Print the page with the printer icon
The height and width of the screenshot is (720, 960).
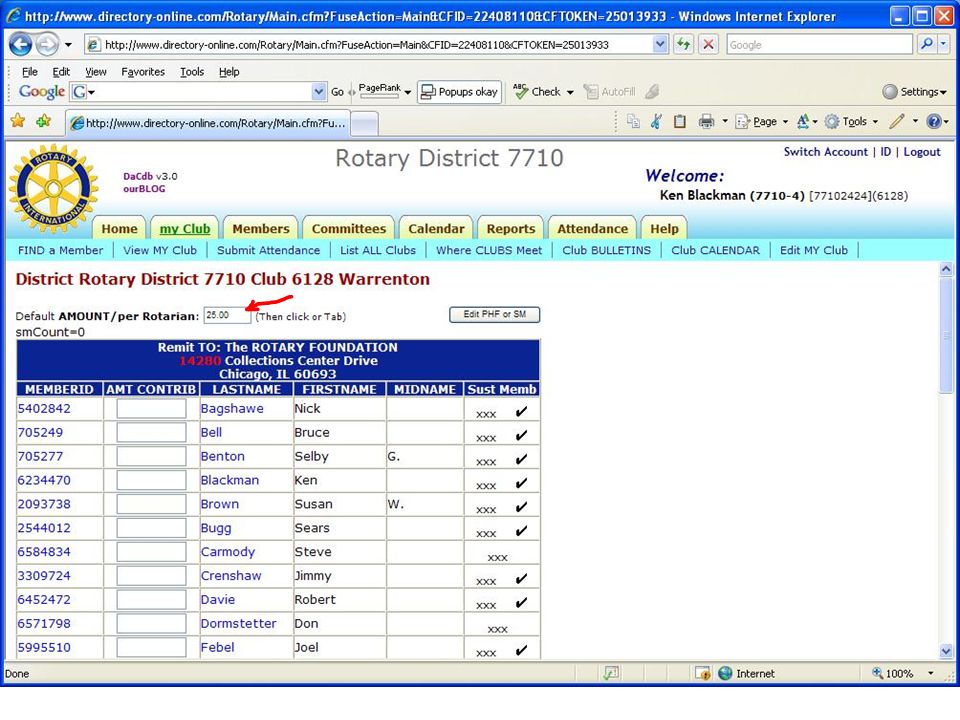click(x=707, y=121)
